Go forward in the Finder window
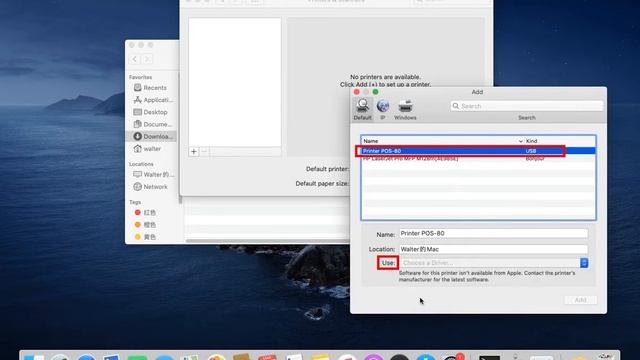640x360 pixels. (x=147, y=59)
